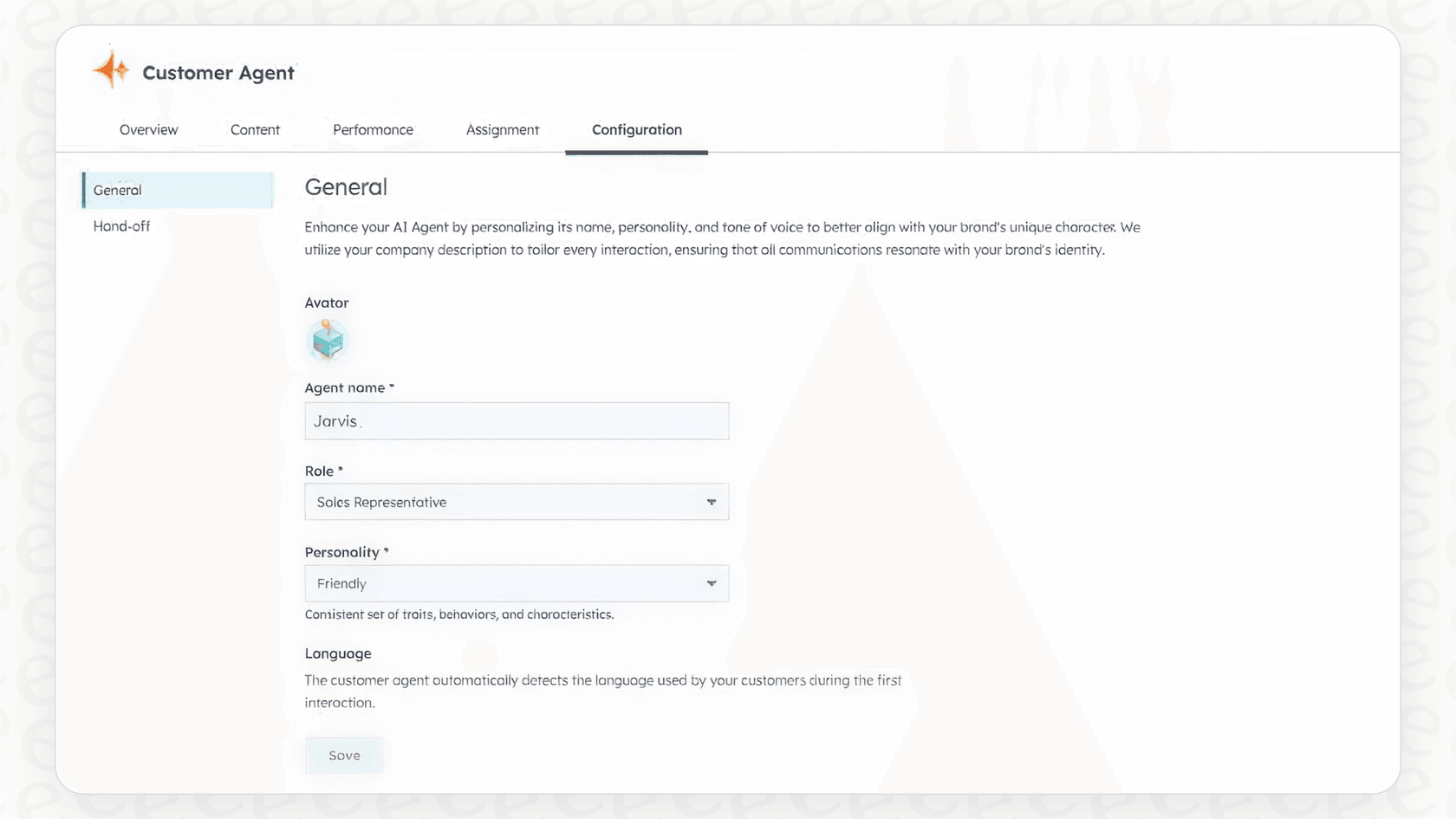The width and height of the screenshot is (1456, 819).
Task: Switch to the Performance tab
Action: coord(373,129)
